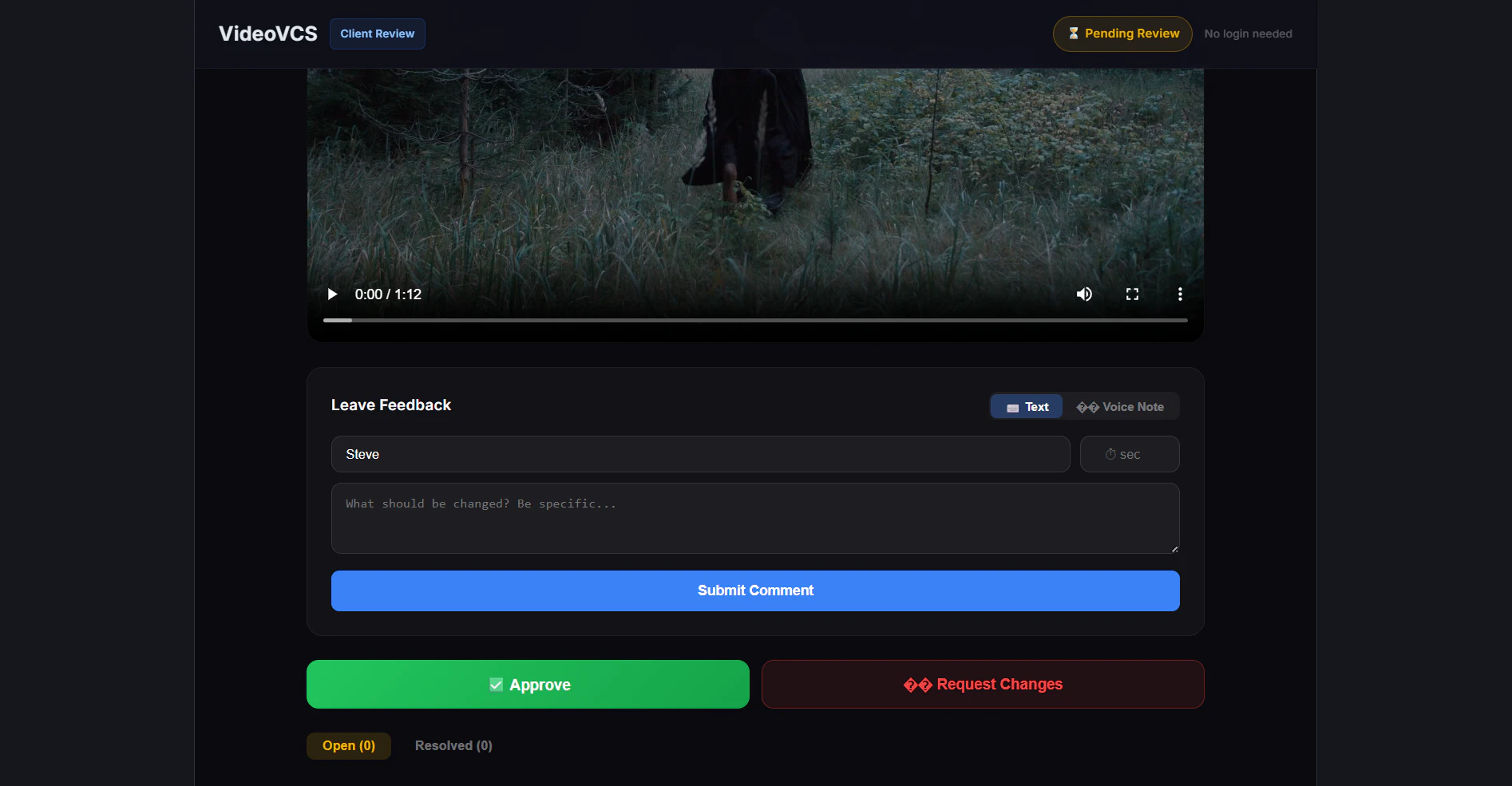Click the play icon on the video player

(332, 294)
